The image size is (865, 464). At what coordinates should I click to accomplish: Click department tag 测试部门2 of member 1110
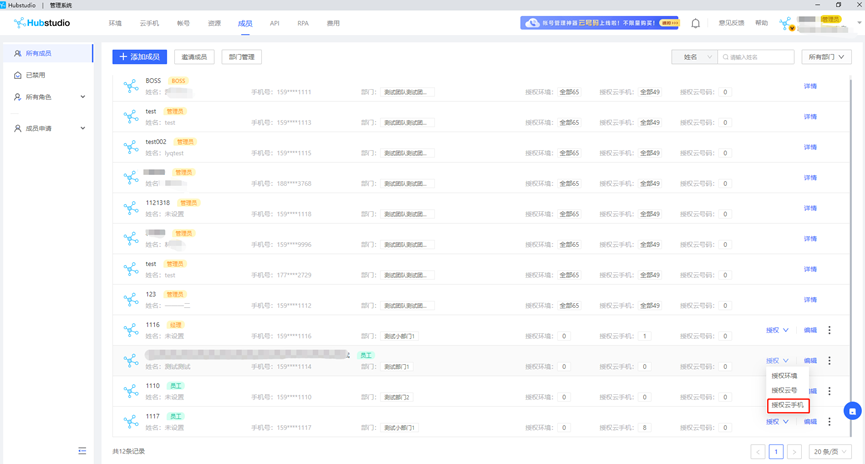pos(397,397)
